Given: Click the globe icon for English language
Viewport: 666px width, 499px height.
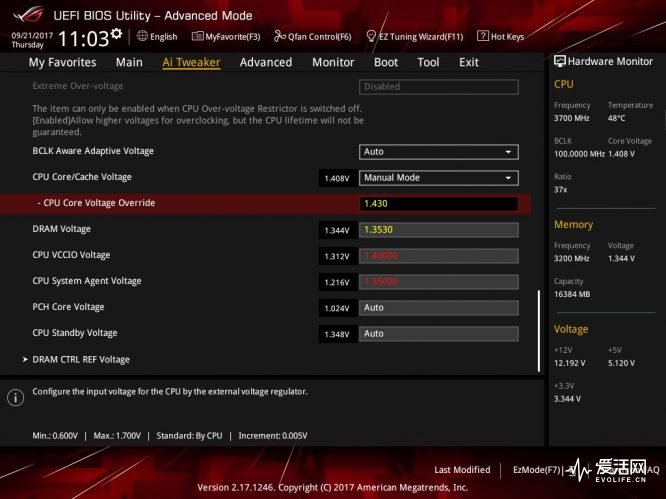Looking at the screenshot, I should tap(143, 37).
